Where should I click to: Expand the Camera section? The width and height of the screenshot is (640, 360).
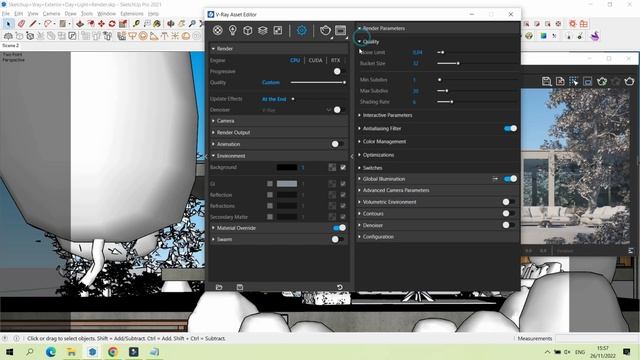tap(279, 121)
